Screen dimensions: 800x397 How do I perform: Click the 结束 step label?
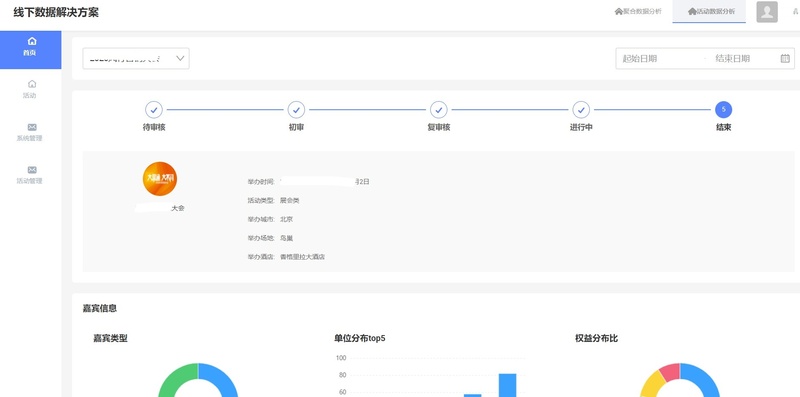coord(723,127)
